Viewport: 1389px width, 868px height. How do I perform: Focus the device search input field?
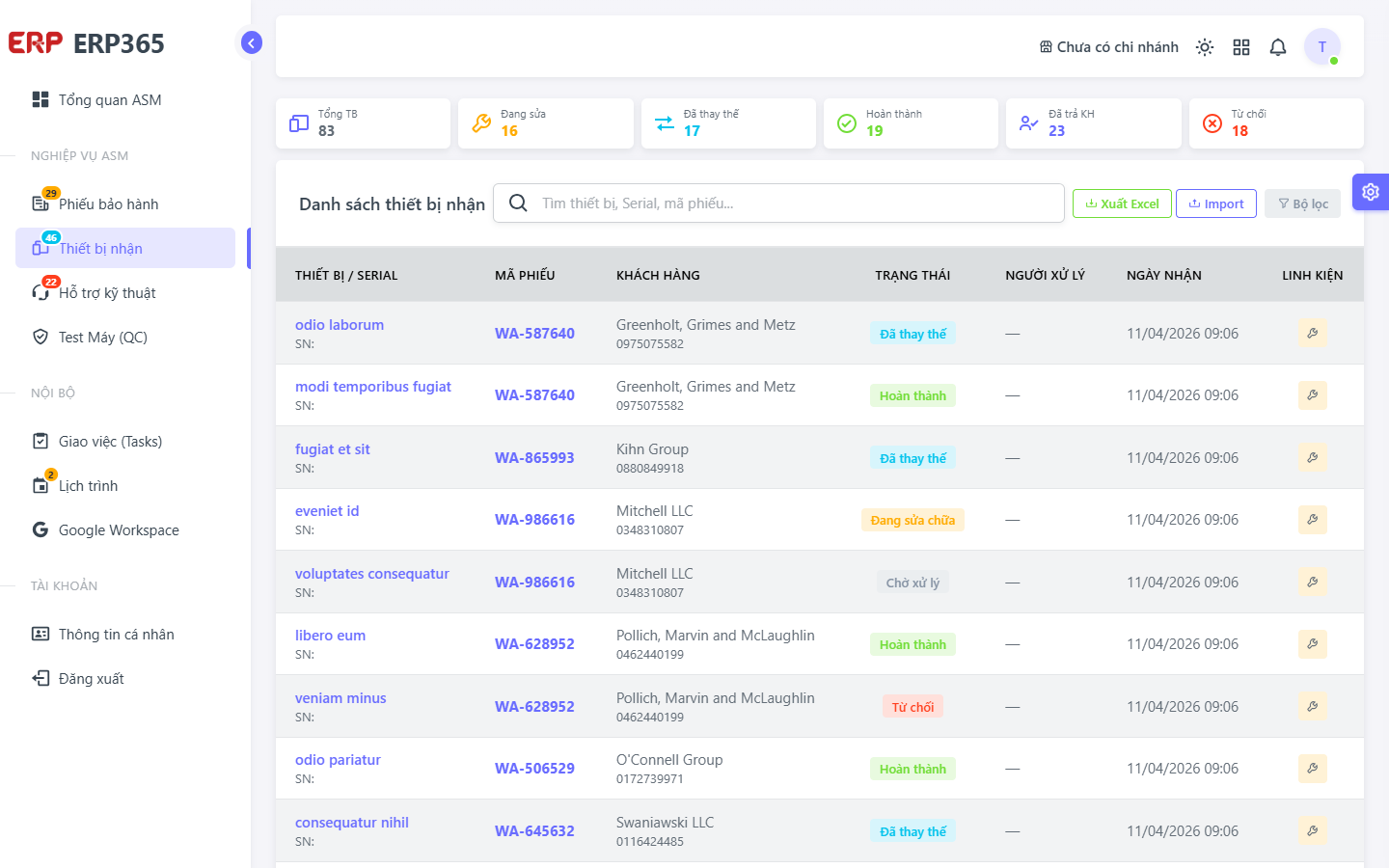(x=778, y=203)
